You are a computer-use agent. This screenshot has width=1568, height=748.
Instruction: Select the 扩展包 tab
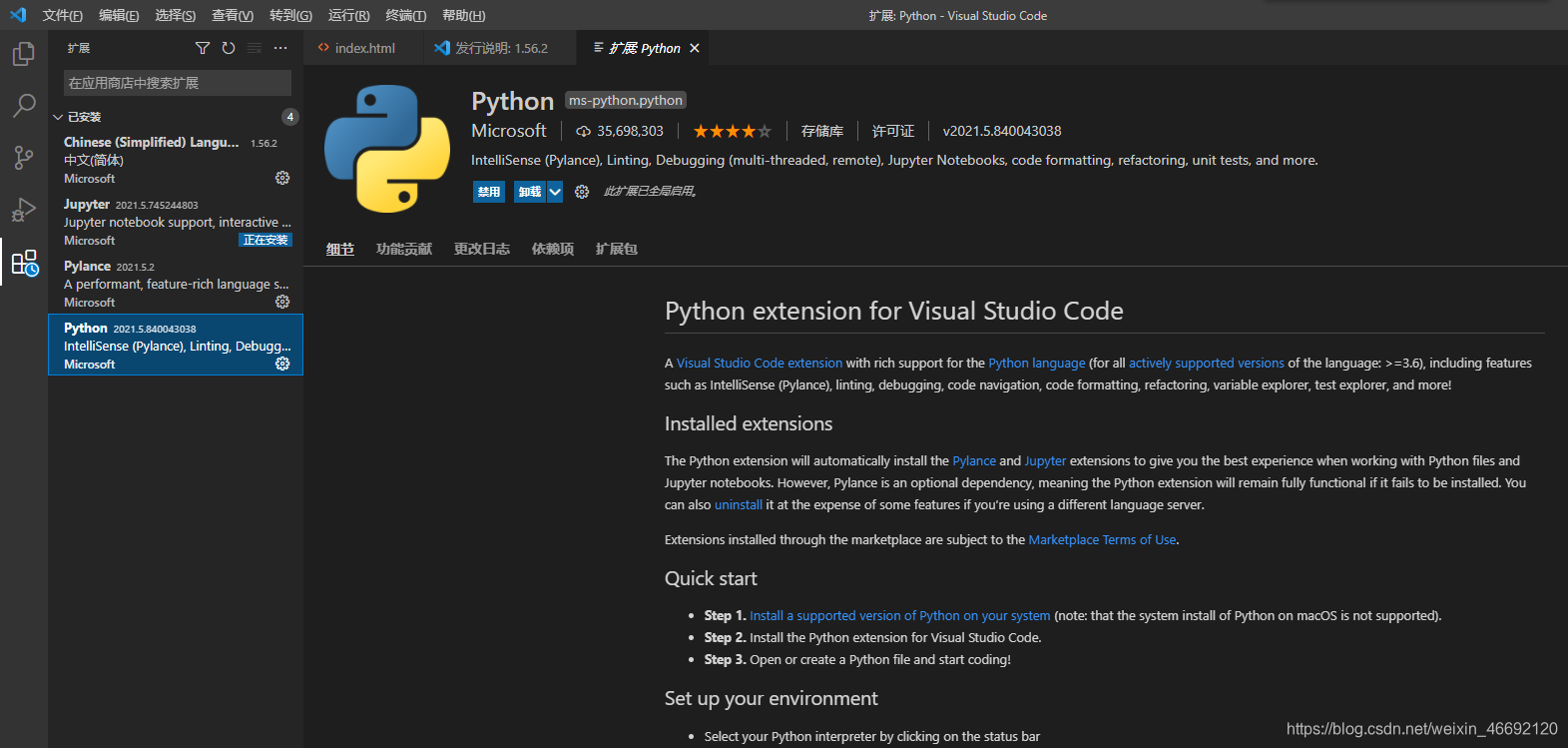click(x=617, y=249)
